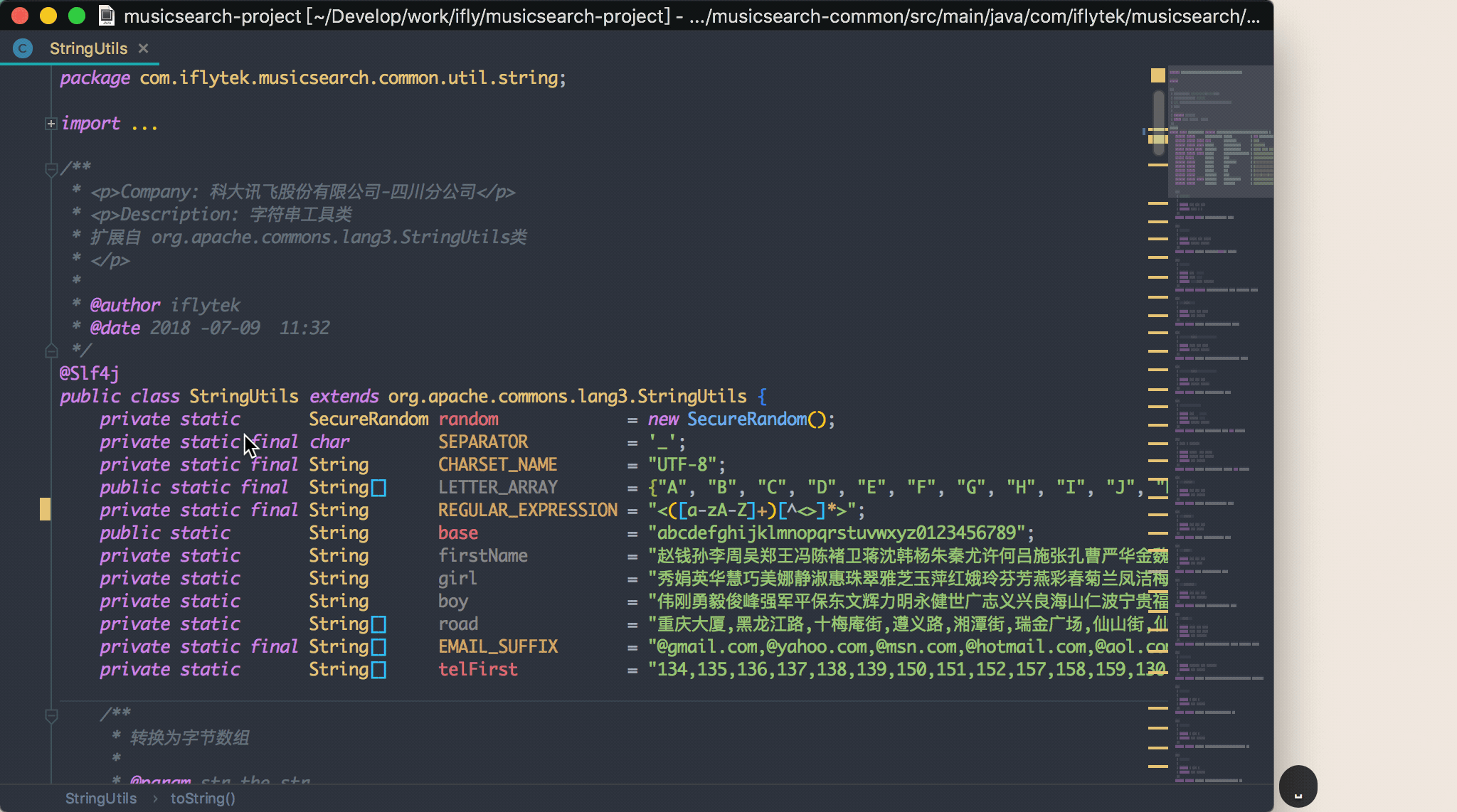
Task: Click the class icon on the StringUtils tab
Action: pos(23,48)
